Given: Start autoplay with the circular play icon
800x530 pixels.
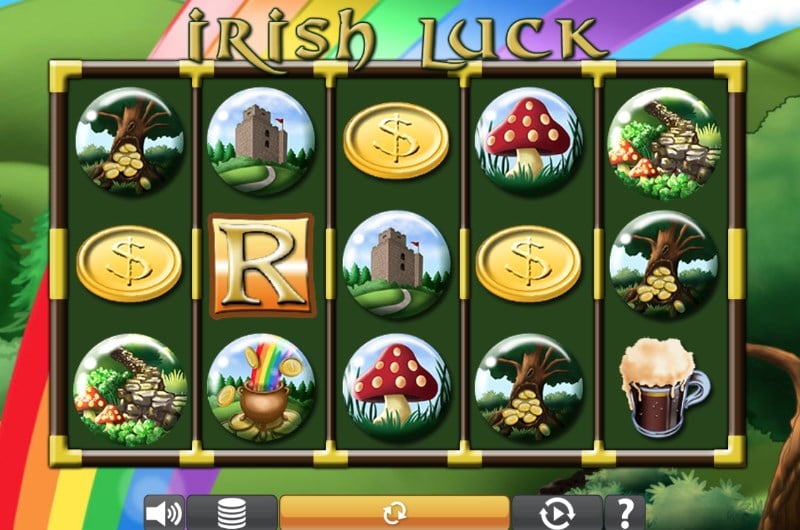Looking at the screenshot, I should 557,512.
